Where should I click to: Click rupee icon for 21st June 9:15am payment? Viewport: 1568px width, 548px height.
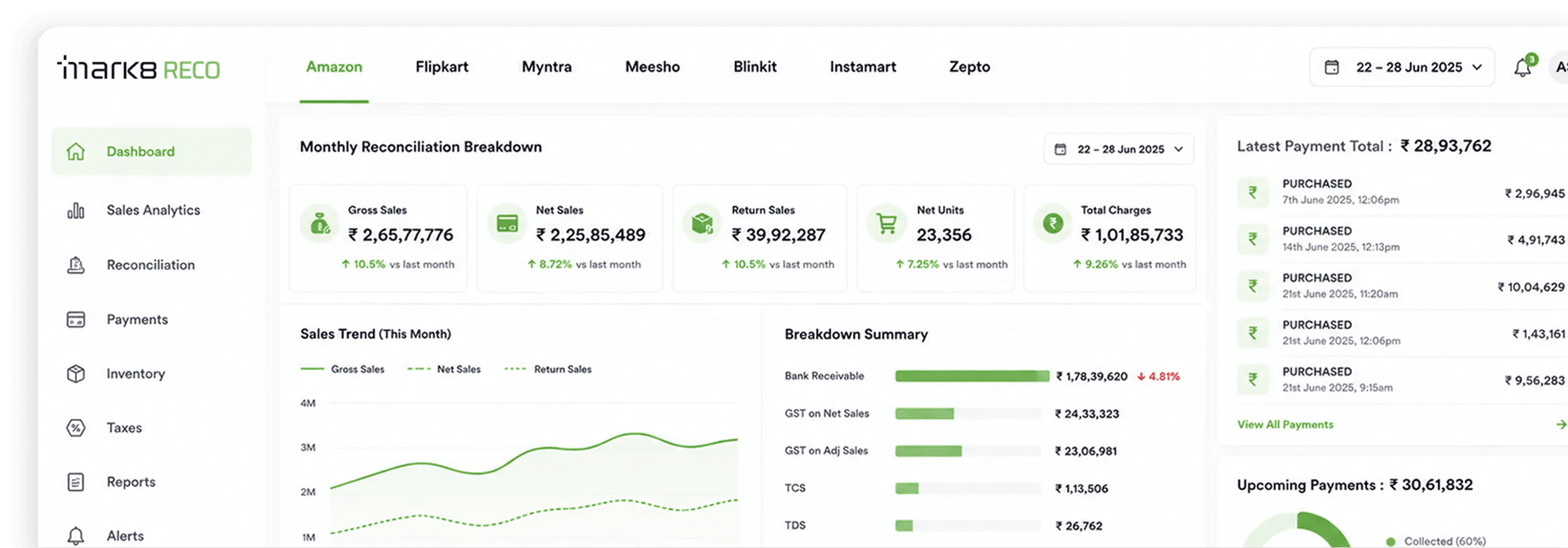tap(1253, 380)
